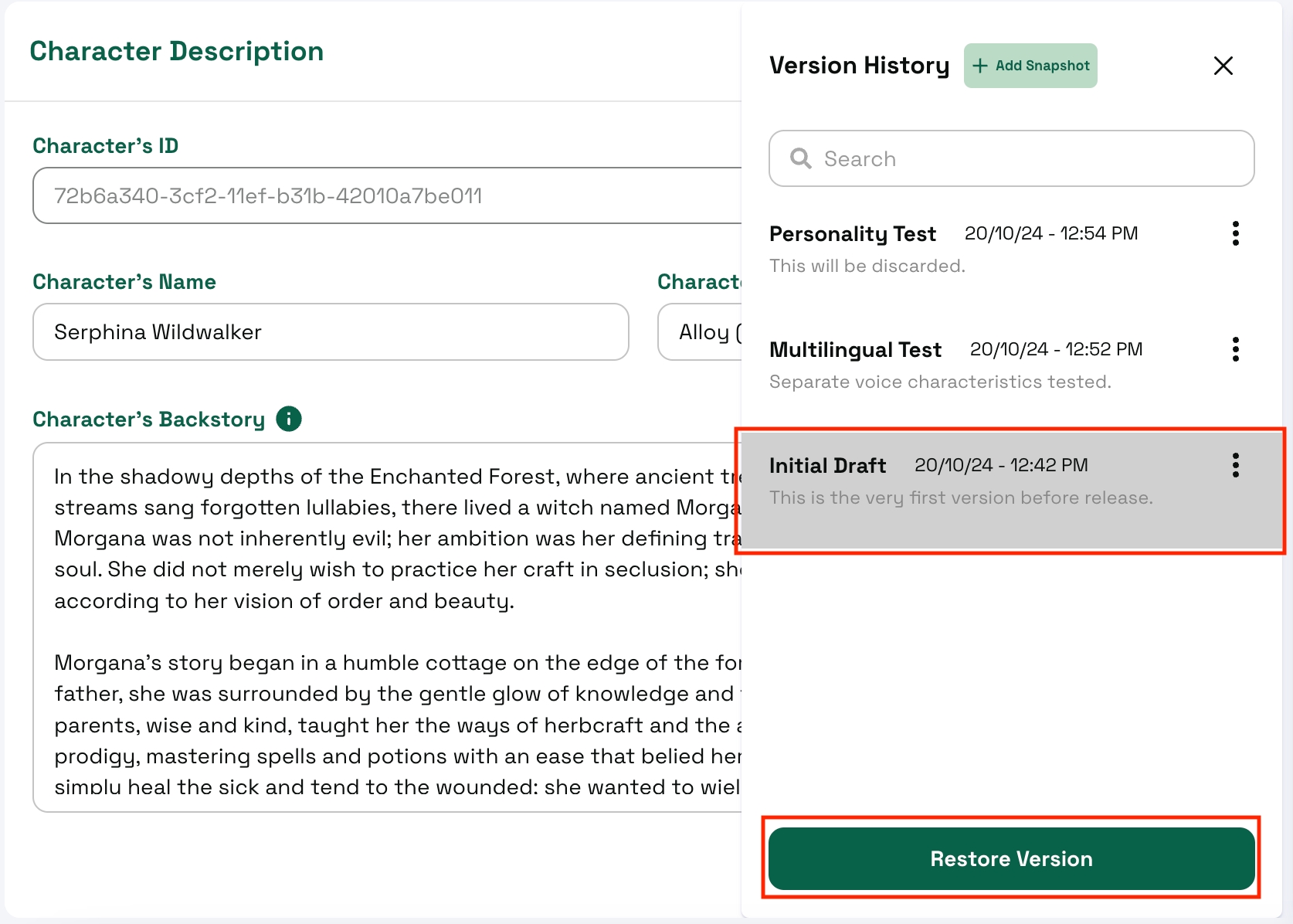1293x924 pixels.
Task: Select the Multilingual Test version title
Action: (x=855, y=350)
